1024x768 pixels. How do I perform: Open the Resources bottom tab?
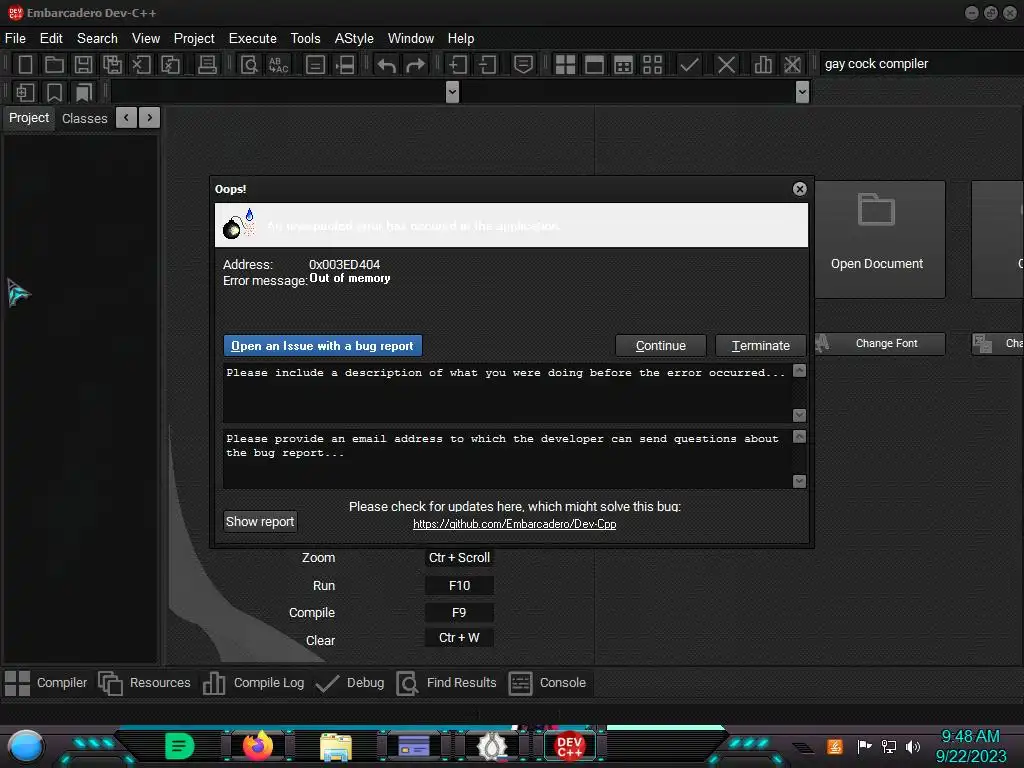[x=144, y=683]
